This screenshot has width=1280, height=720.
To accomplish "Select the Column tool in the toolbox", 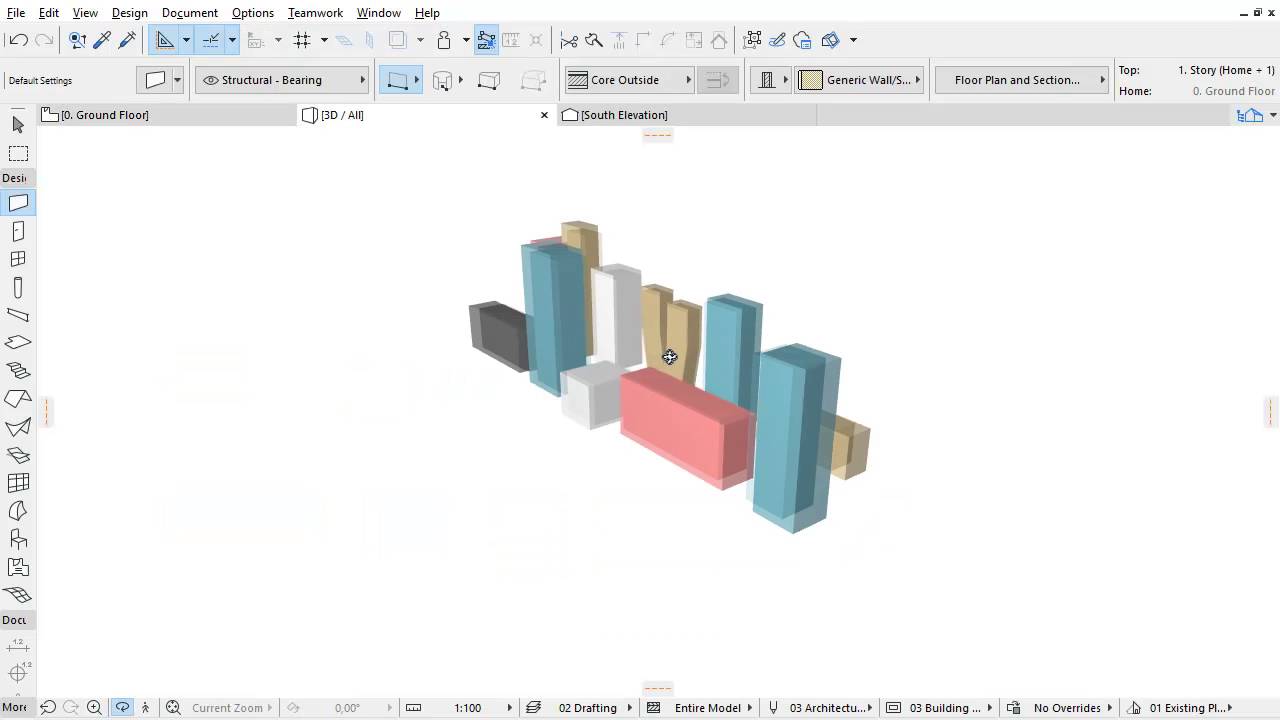I will click(18, 287).
